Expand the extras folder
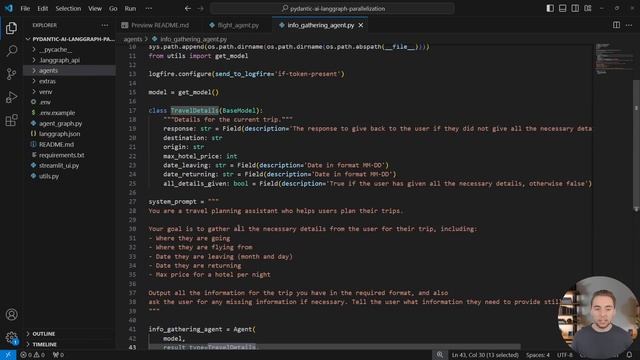 click(x=69, y=81)
